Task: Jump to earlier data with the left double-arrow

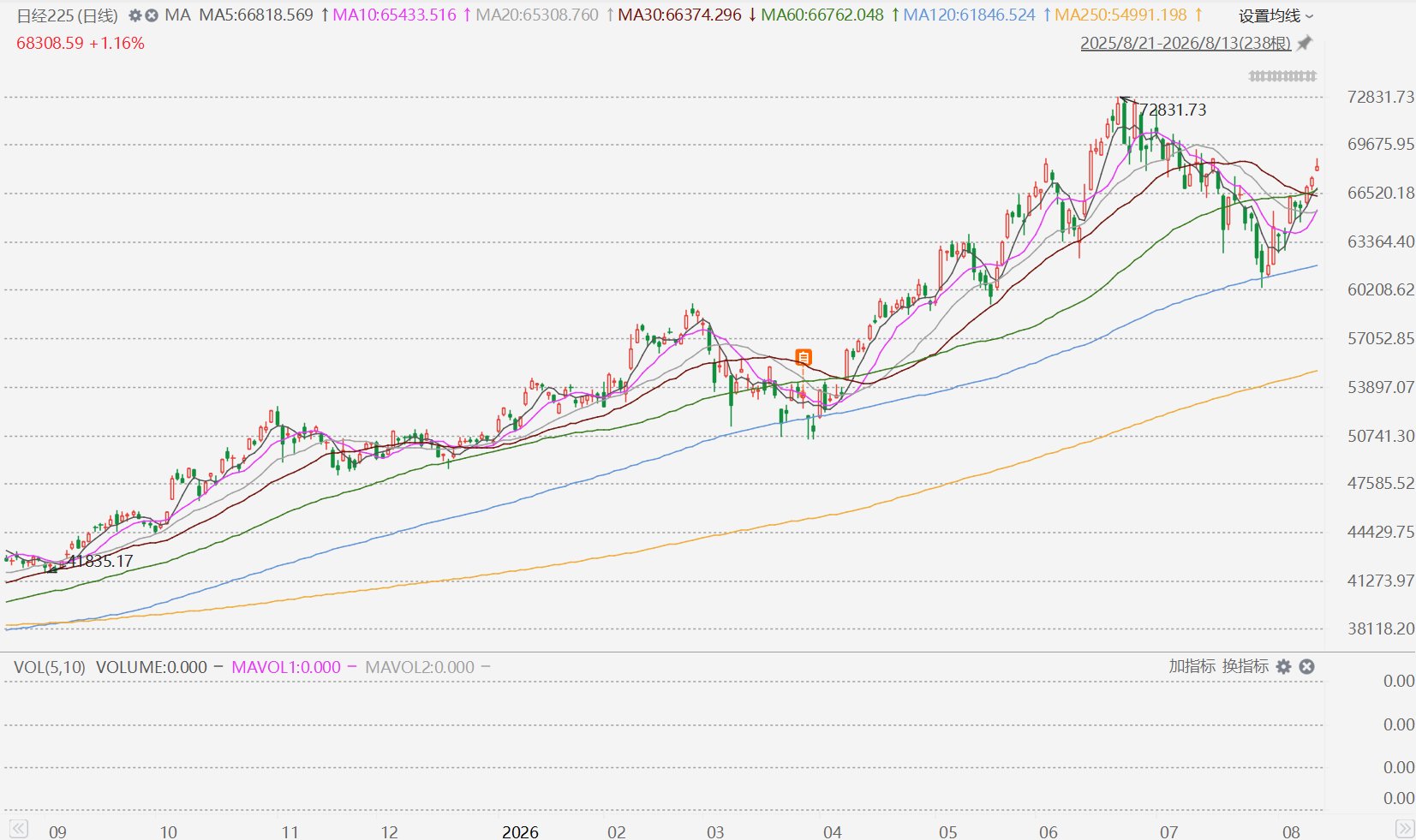Action: [18, 829]
